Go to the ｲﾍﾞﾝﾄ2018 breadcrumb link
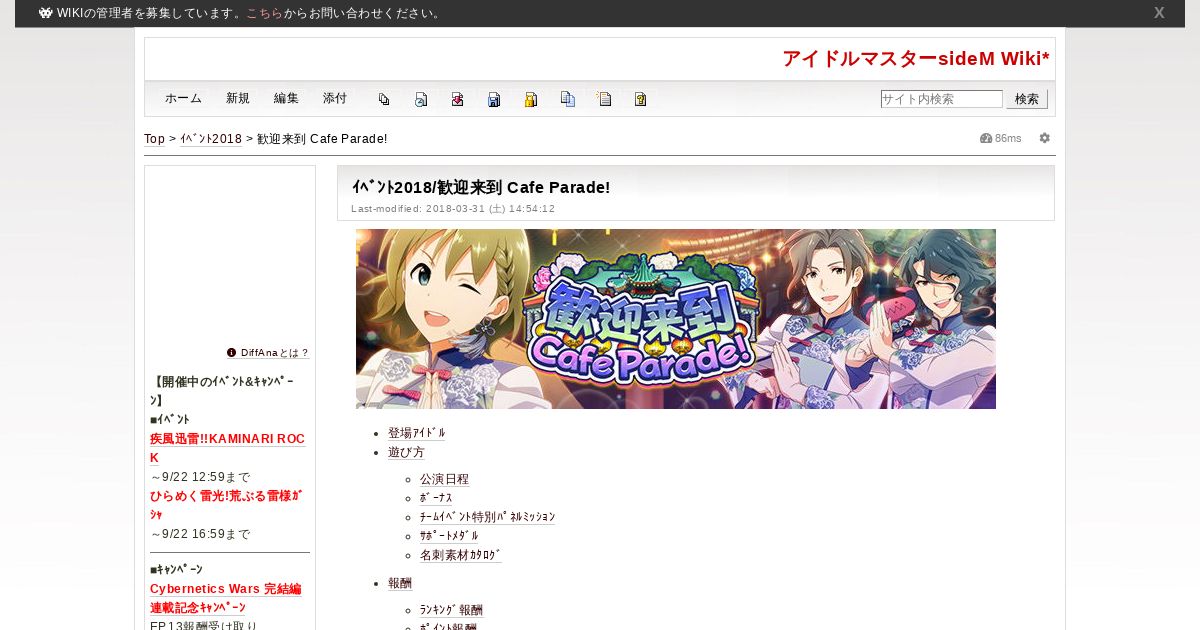The image size is (1200, 630). tap(211, 139)
